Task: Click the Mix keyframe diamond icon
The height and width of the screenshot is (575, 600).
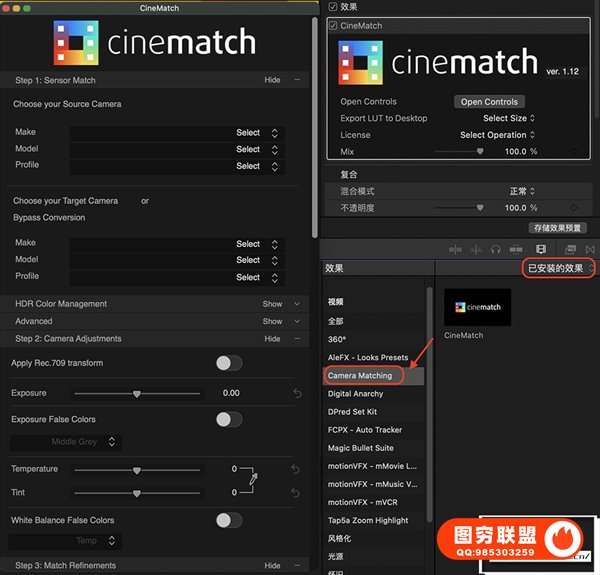Action: click(573, 151)
